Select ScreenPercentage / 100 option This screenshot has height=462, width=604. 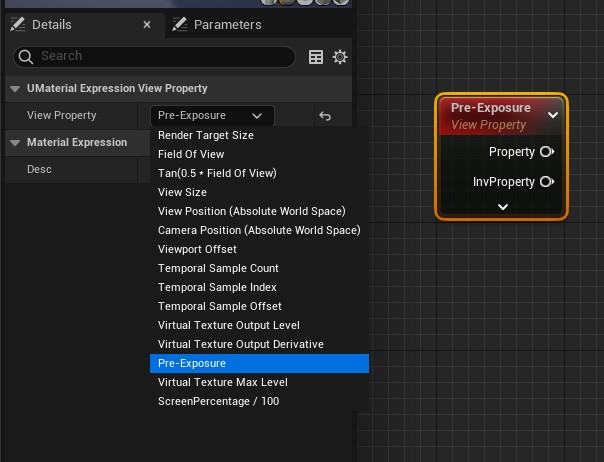coord(218,401)
